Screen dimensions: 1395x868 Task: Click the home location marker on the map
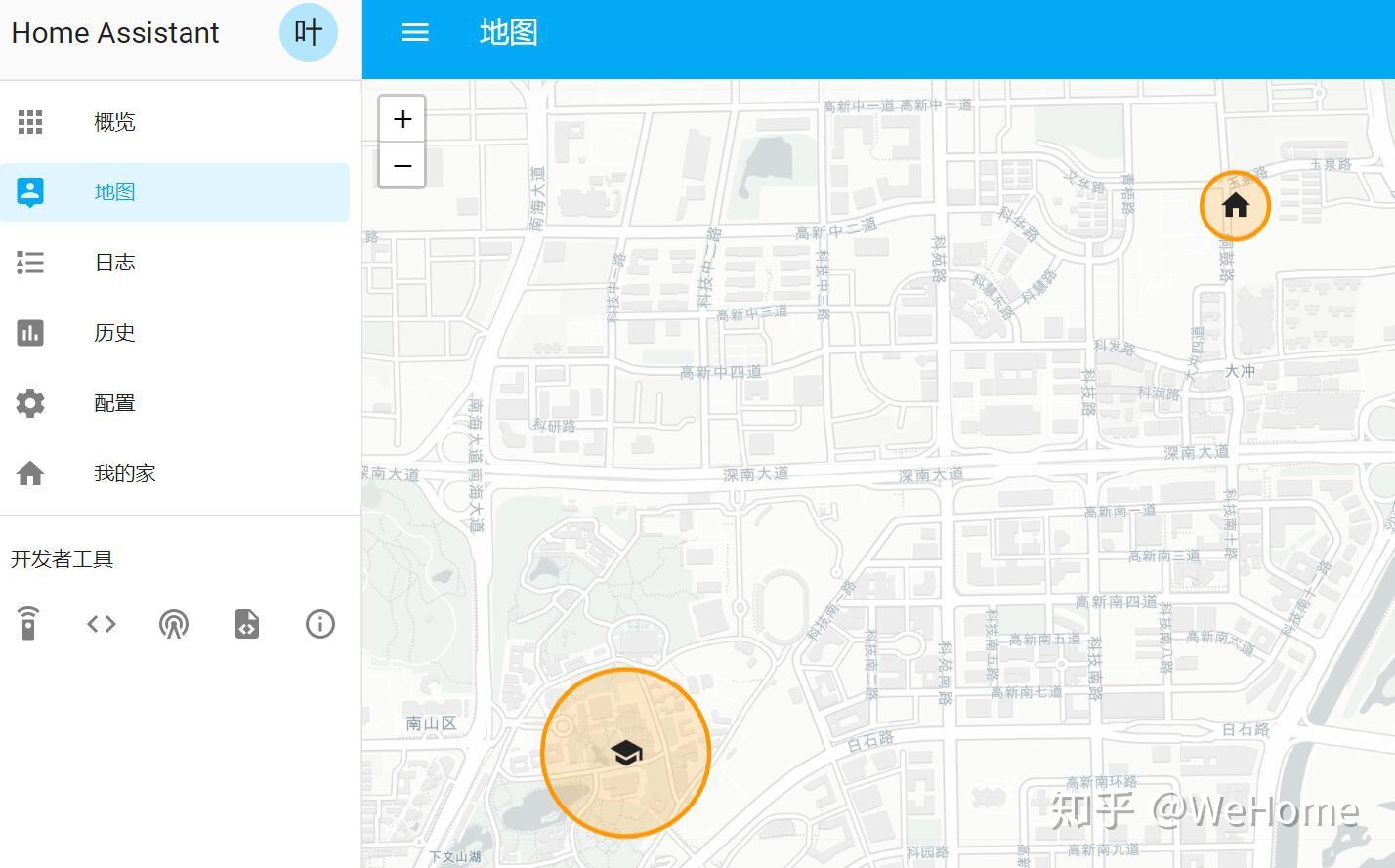pos(1235,206)
